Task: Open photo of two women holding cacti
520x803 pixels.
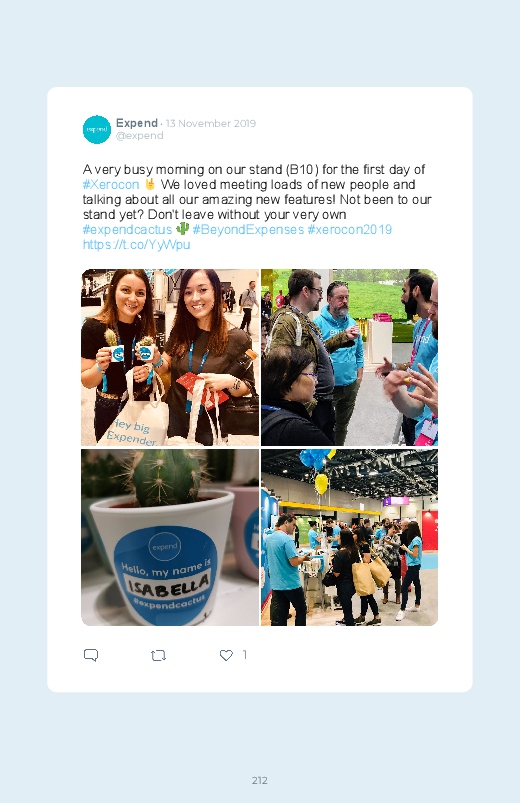Action: 170,357
